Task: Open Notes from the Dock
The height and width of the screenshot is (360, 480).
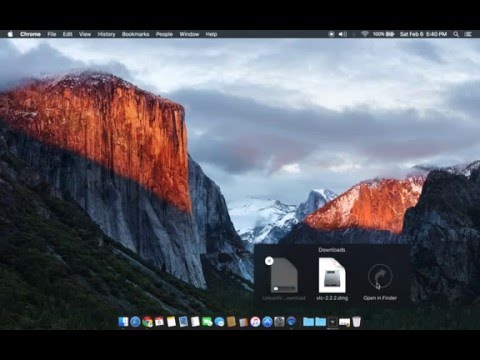Action: click(x=171, y=322)
